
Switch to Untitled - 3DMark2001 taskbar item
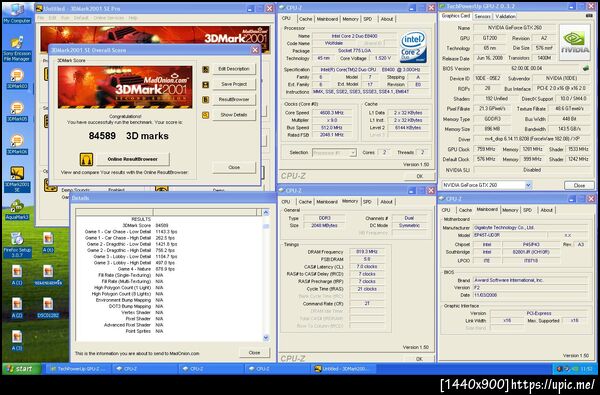[x=343, y=369]
